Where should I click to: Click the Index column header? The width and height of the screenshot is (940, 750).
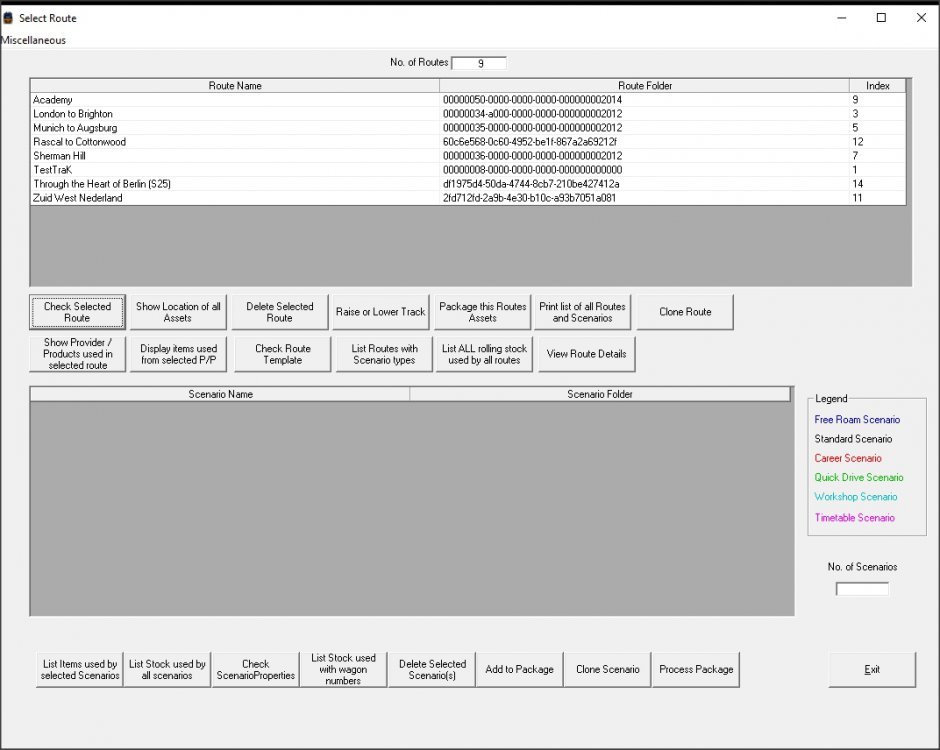[x=877, y=86]
